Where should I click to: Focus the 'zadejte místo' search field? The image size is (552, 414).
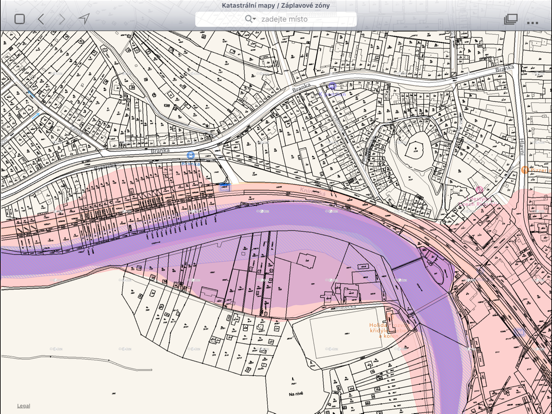pyautogui.click(x=276, y=19)
